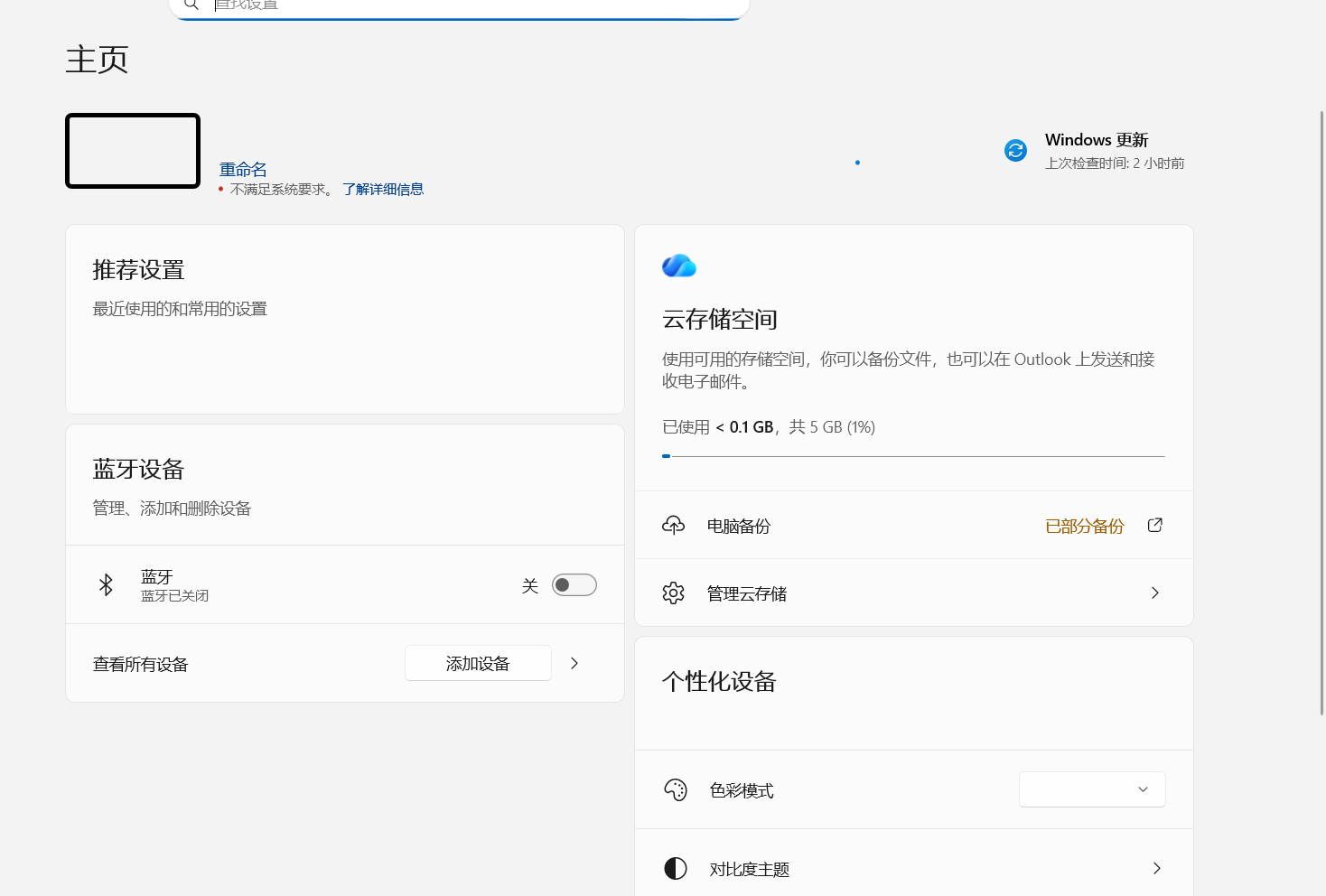Image resolution: width=1326 pixels, height=896 pixels.
Task: Click the Windows 更新 sync icon
Action: coord(1015,151)
